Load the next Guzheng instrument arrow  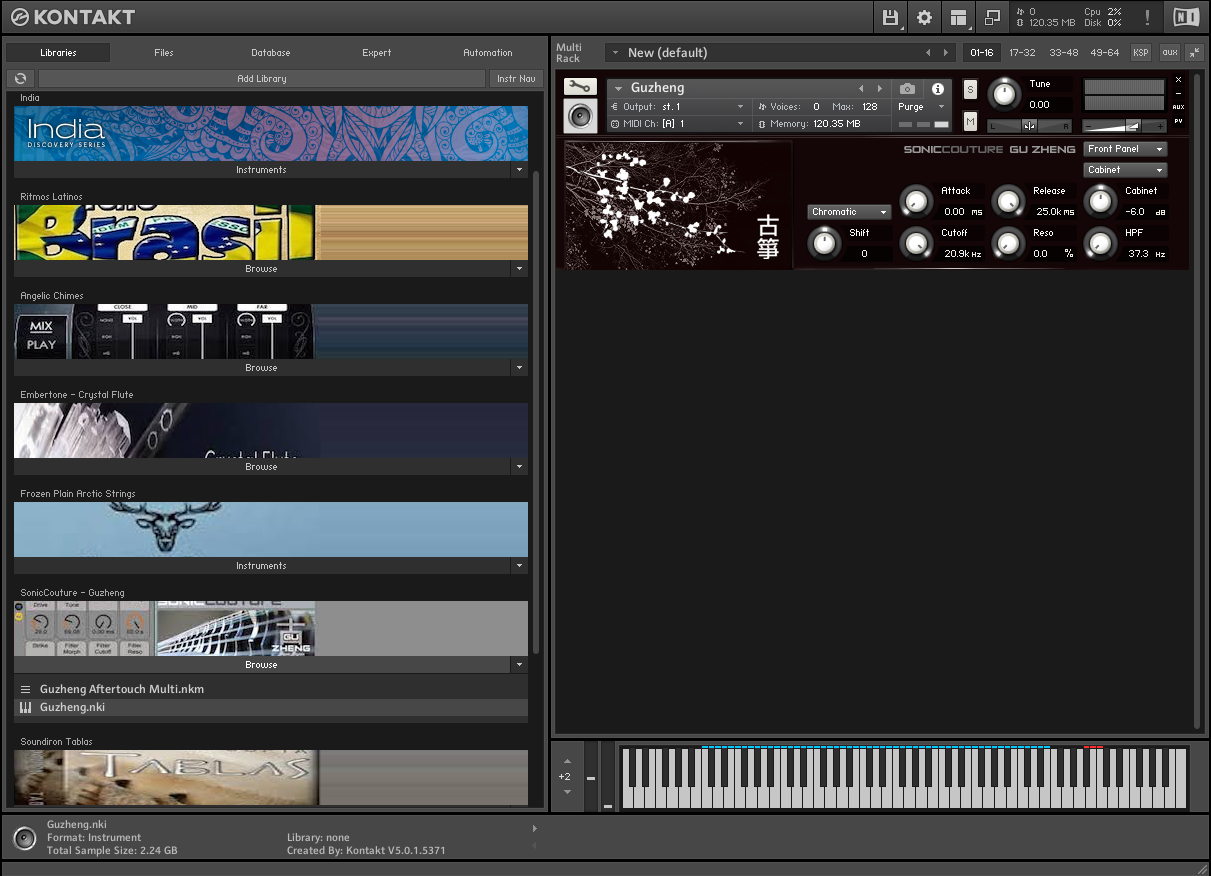880,89
